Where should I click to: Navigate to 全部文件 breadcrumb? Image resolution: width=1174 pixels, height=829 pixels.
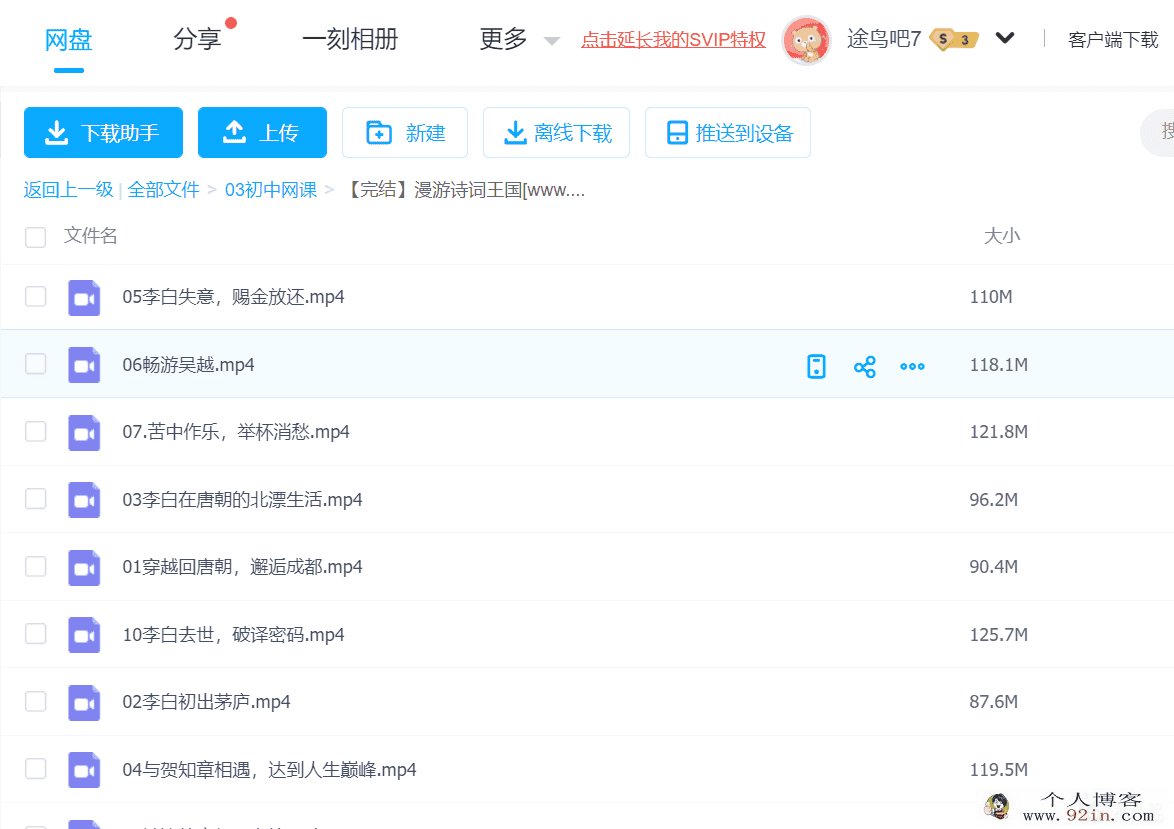(x=163, y=190)
